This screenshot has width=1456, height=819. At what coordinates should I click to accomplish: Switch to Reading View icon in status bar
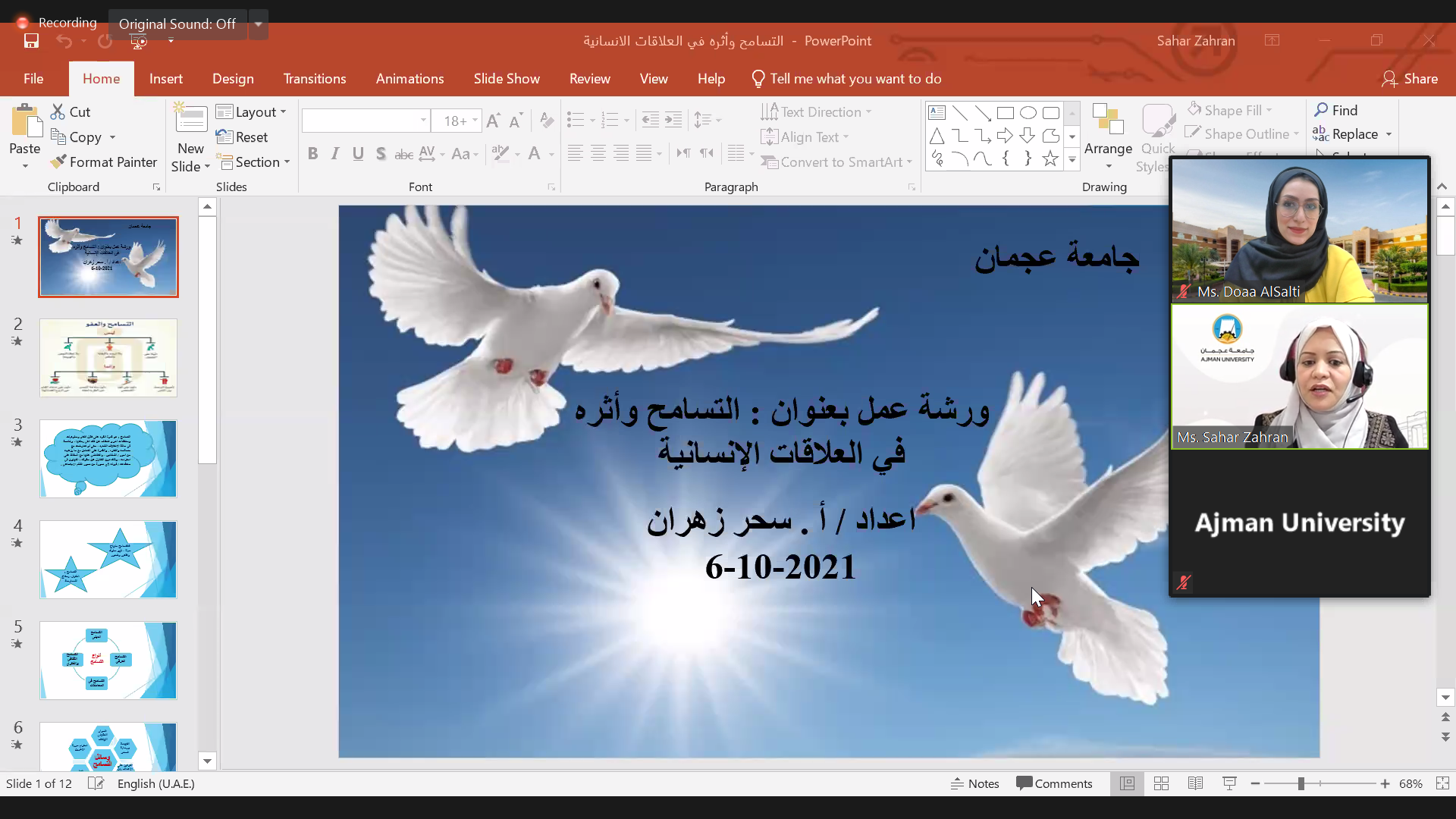pyautogui.click(x=1195, y=783)
